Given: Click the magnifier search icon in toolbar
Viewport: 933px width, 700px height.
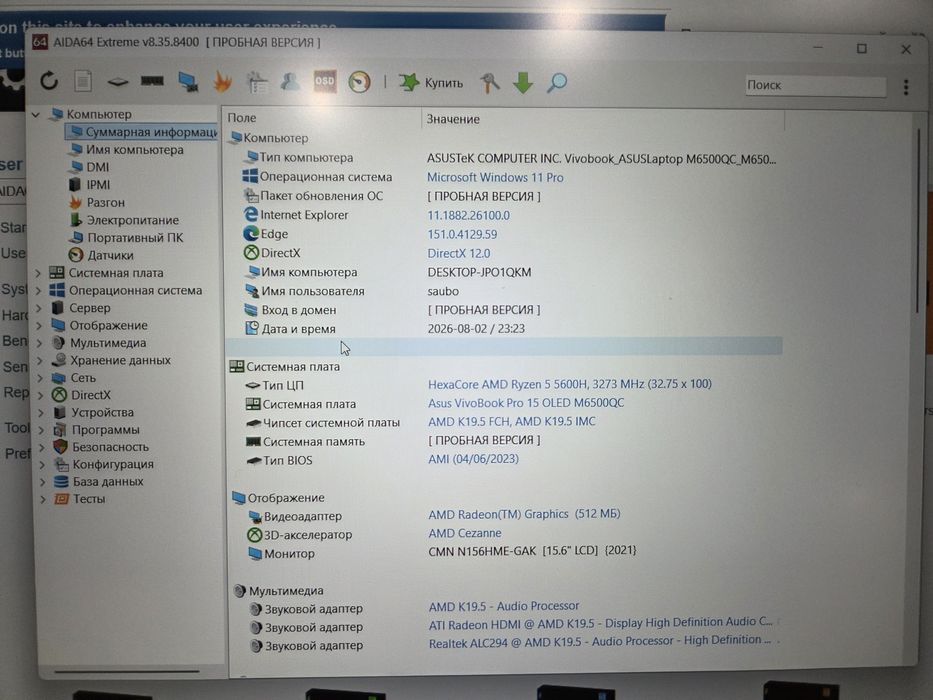Looking at the screenshot, I should pos(557,83).
